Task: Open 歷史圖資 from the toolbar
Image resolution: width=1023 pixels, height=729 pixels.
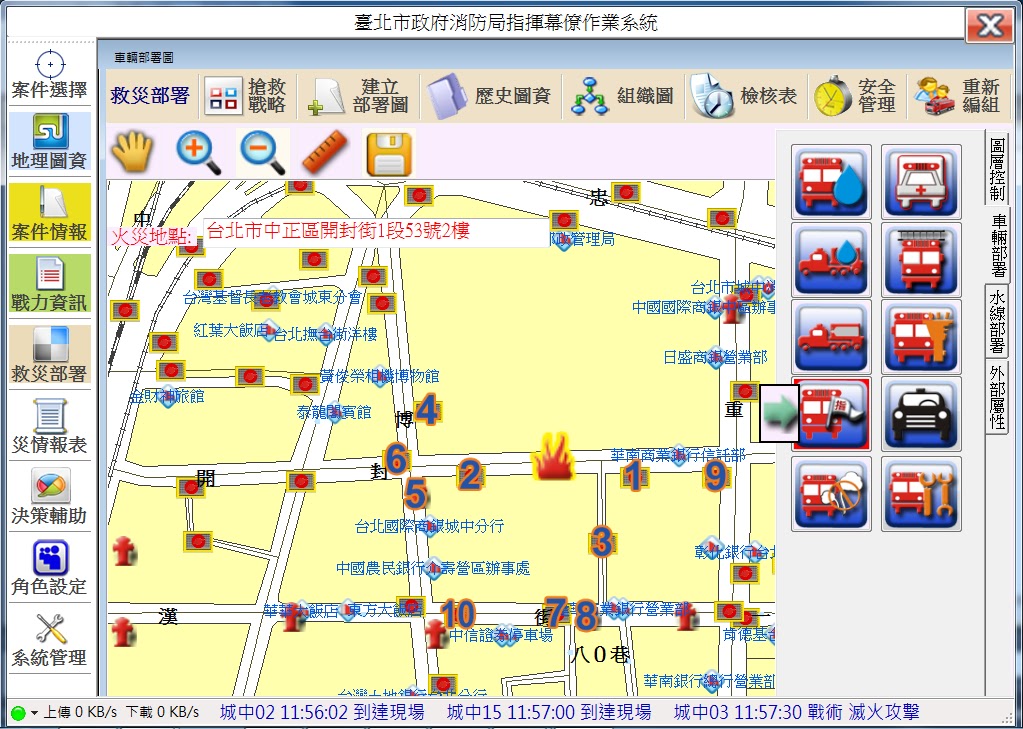Action: pyautogui.click(x=490, y=95)
